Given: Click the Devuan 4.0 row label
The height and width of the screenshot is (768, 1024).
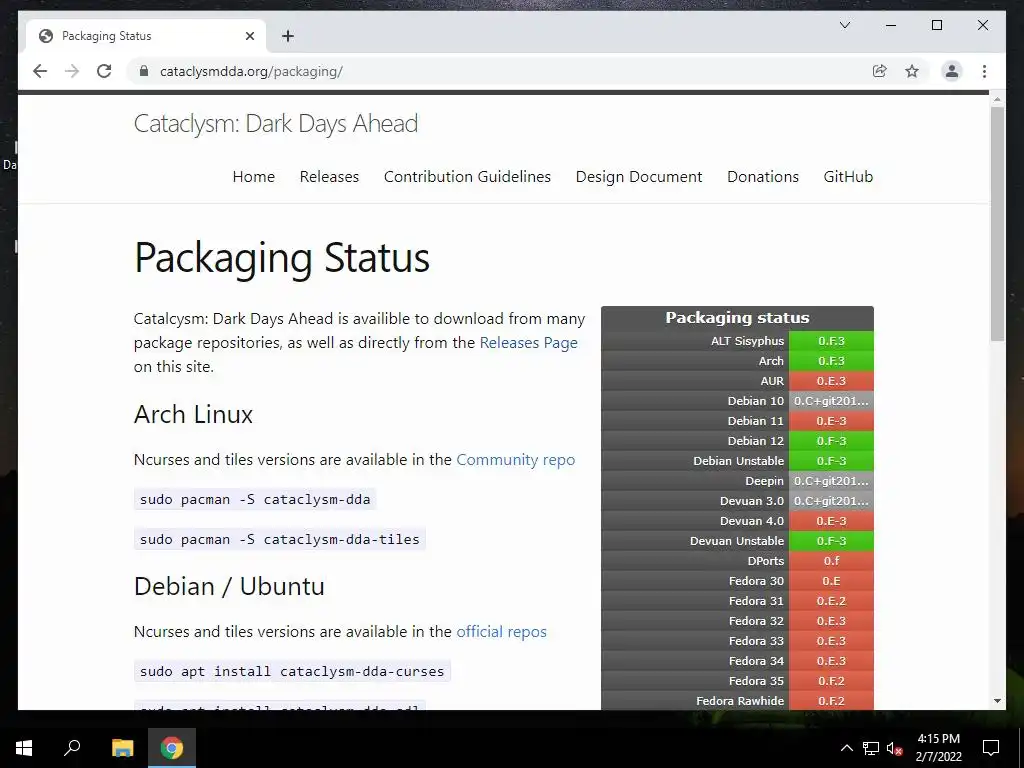Looking at the screenshot, I should 752,521.
